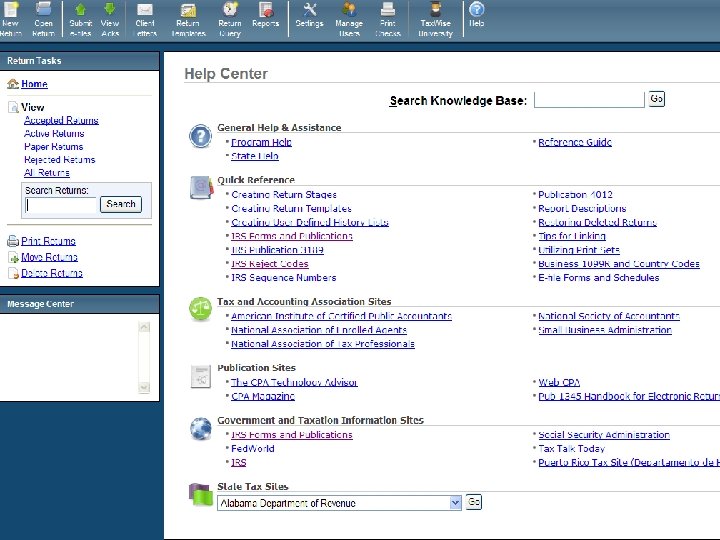Open Reports toolbar icon
The image size is (720, 540).
pyautogui.click(x=266, y=9)
